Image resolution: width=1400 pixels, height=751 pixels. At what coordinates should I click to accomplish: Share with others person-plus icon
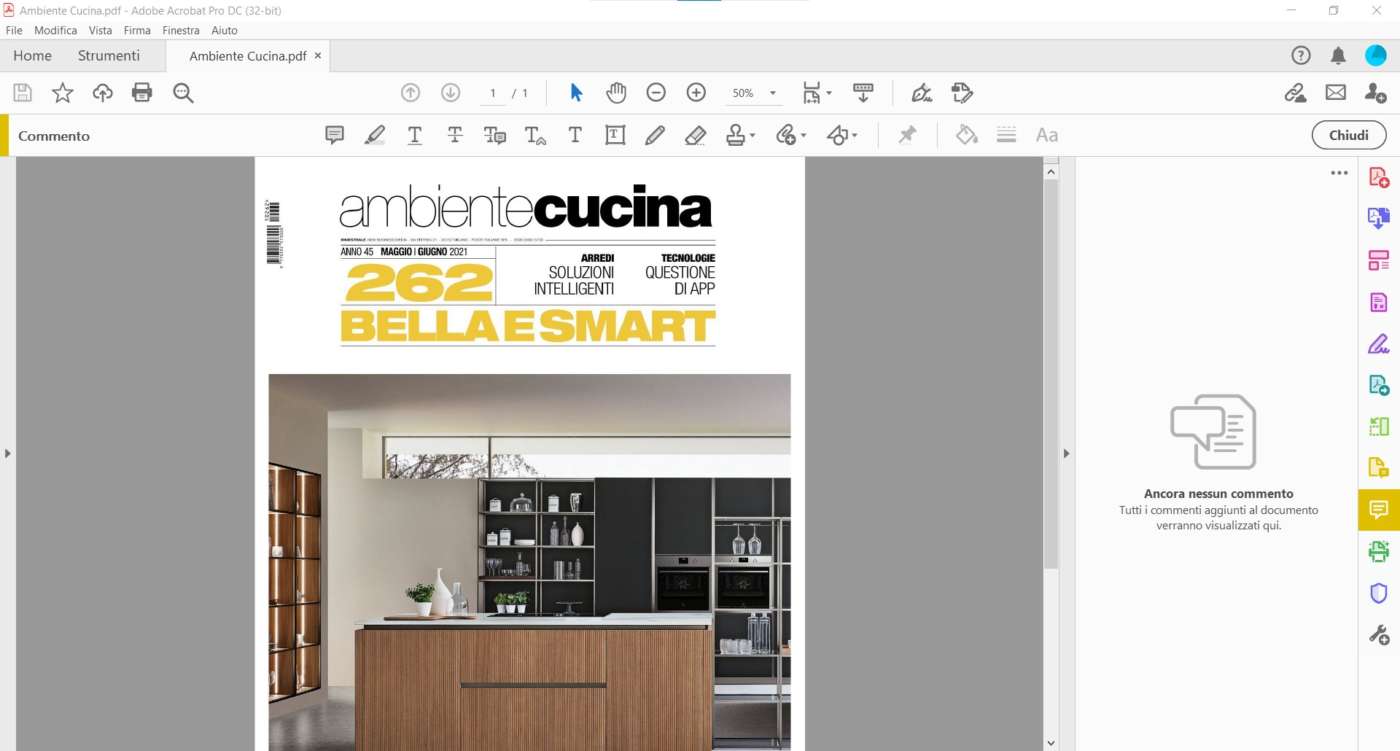[1376, 93]
